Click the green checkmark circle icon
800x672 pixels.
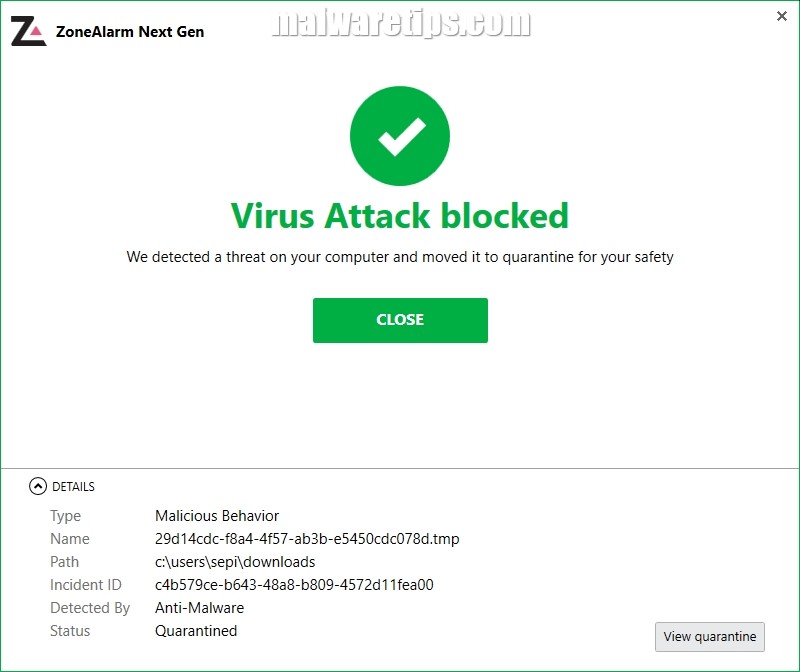(x=400, y=136)
